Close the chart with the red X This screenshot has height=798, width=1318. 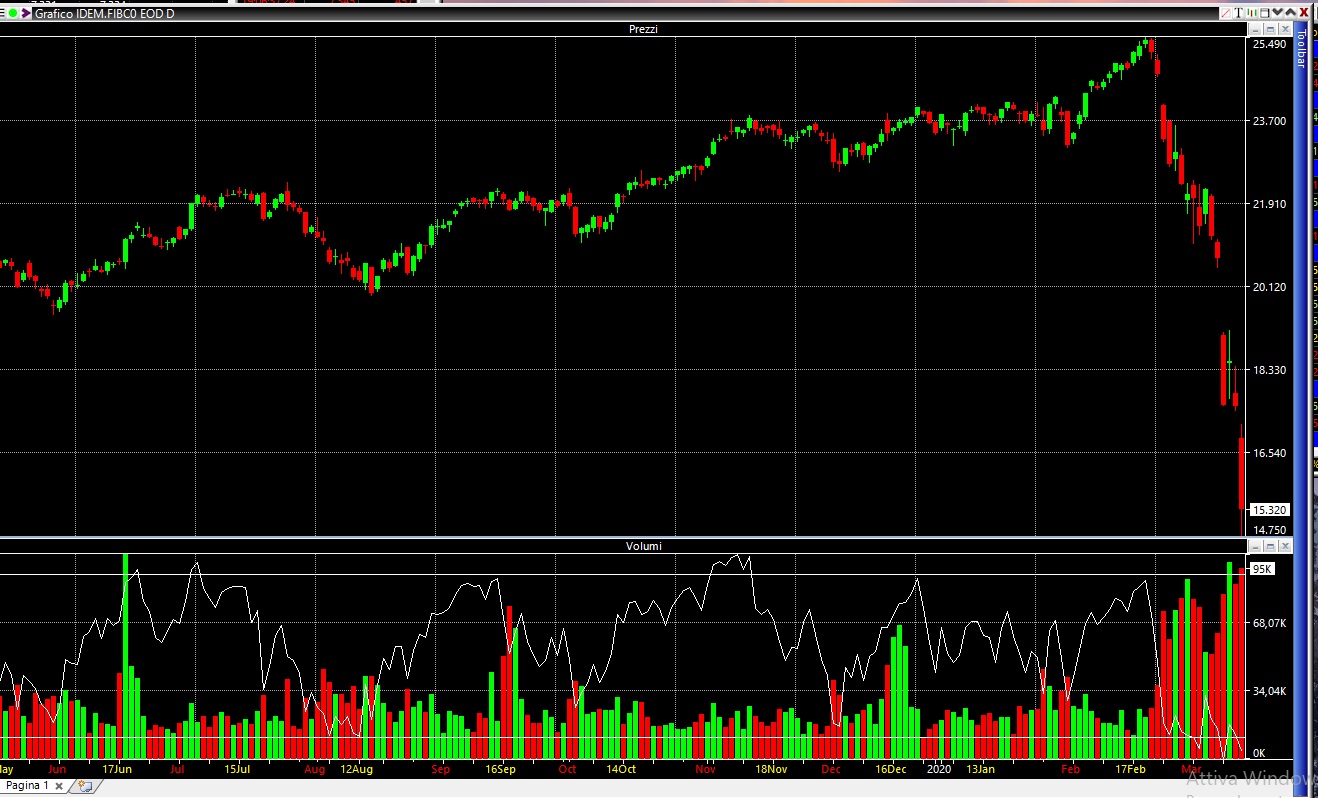pyautogui.click(x=1304, y=13)
